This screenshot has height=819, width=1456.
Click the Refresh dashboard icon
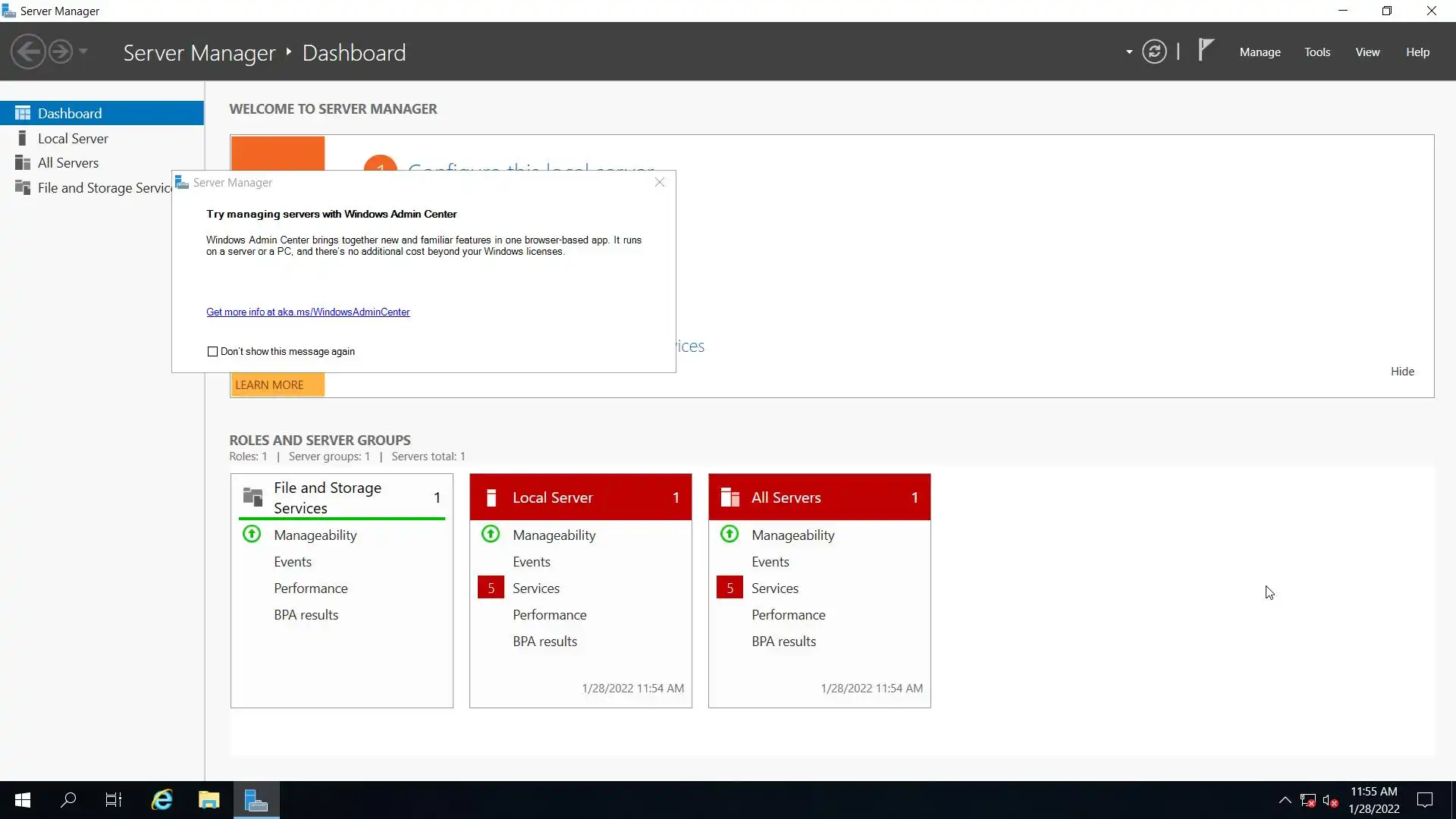pos(1154,52)
